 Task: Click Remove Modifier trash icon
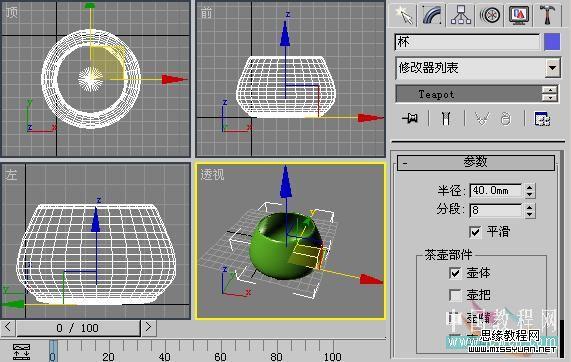coord(506,119)
